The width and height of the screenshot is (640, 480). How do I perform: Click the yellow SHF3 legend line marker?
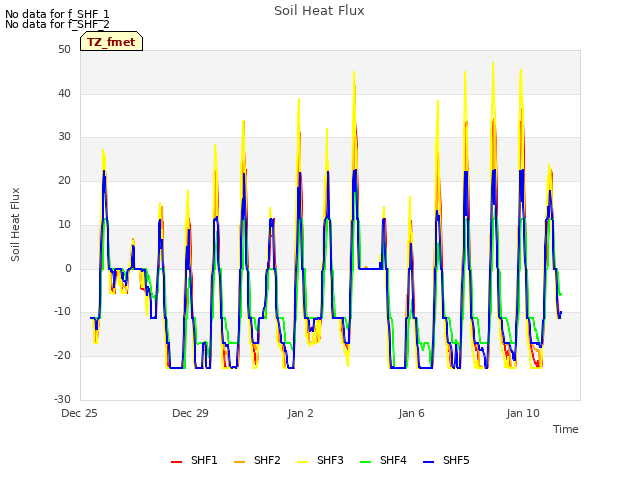tap(302, 462)
